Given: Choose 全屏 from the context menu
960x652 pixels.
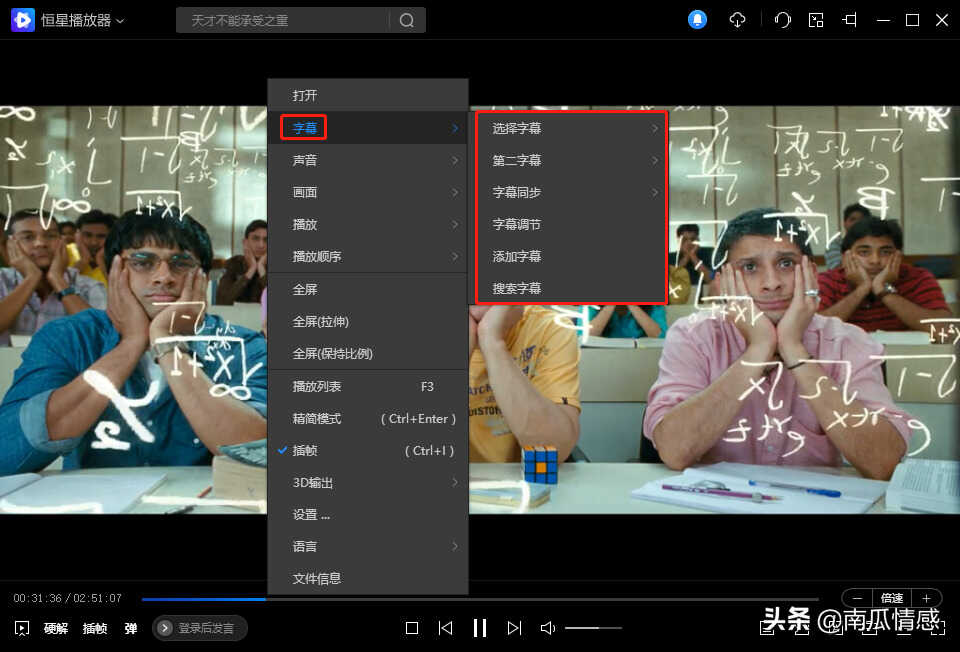Looking at the screenshot, I should (x=368, y=290).
